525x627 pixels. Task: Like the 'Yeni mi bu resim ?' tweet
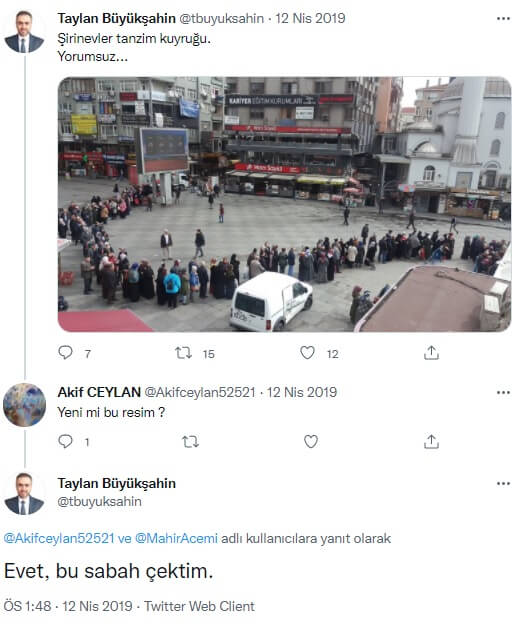[x=311, y=441]
